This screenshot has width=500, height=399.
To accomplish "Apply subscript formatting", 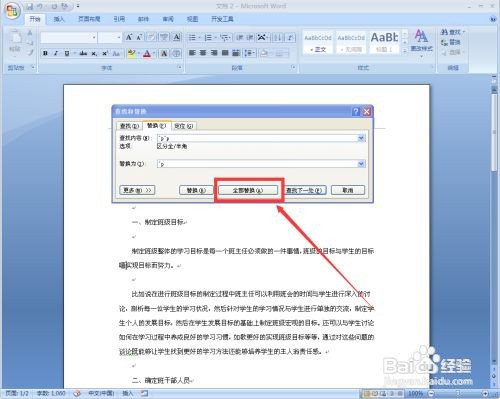I will click(x=94, y=53).
